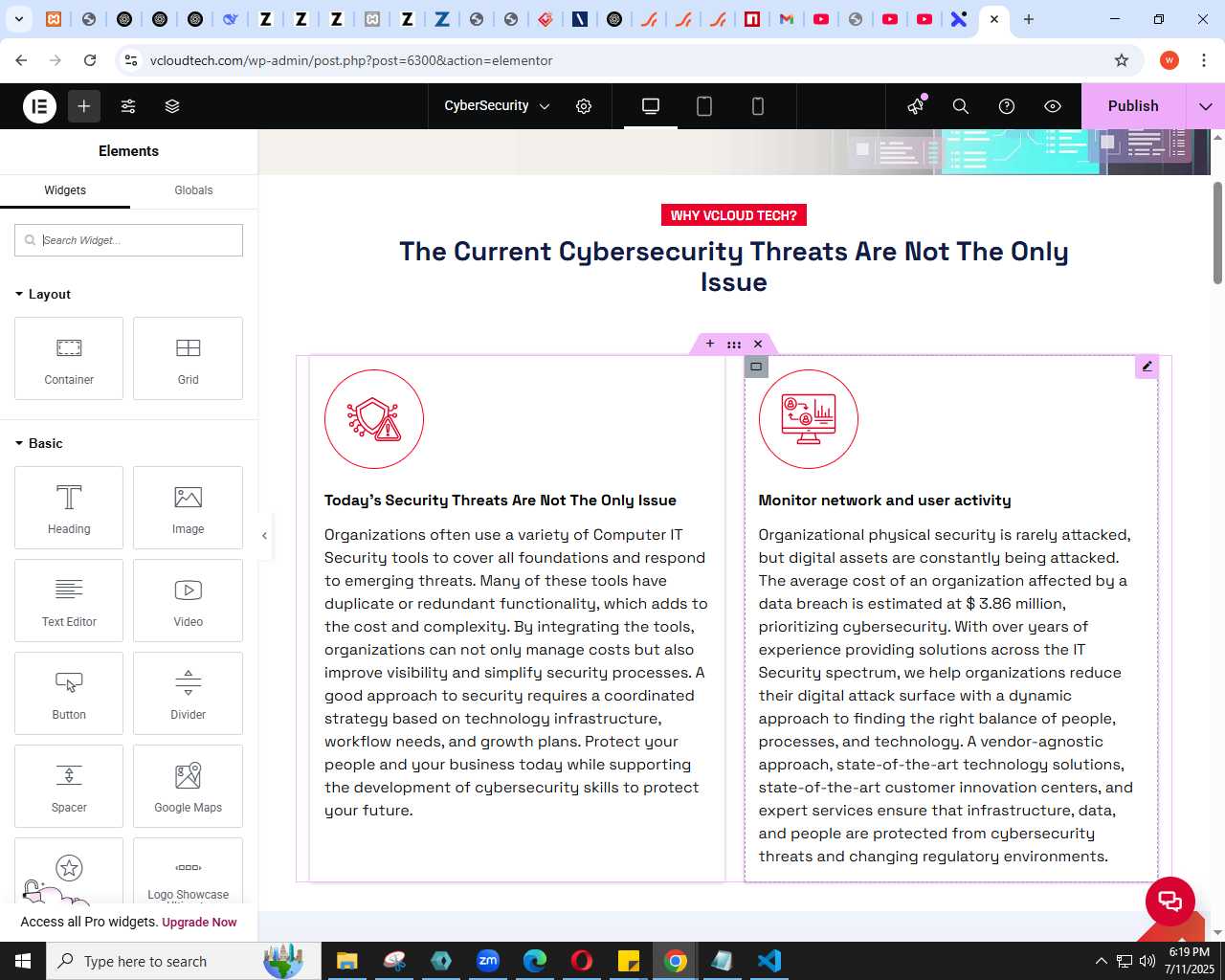The width and height of the screenshot is (1225, 980).
Task: Open the red chat support bubble
Action: [1170, 902]
